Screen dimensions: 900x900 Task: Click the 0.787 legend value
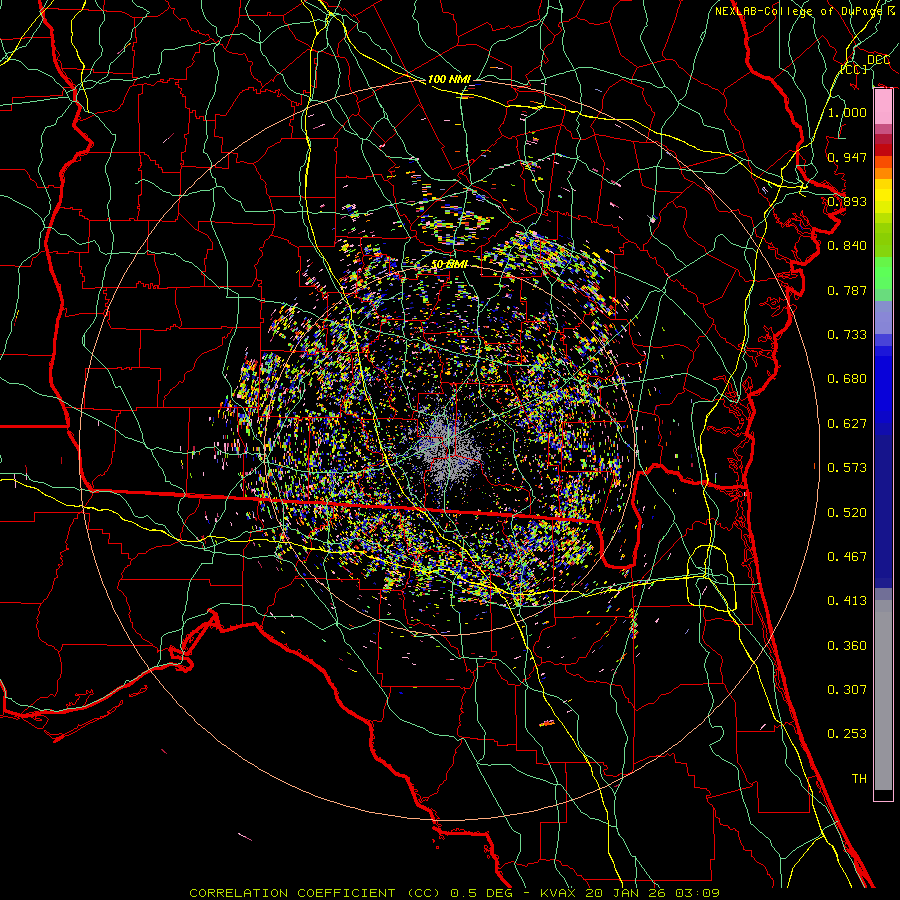(x=847, y=290)
